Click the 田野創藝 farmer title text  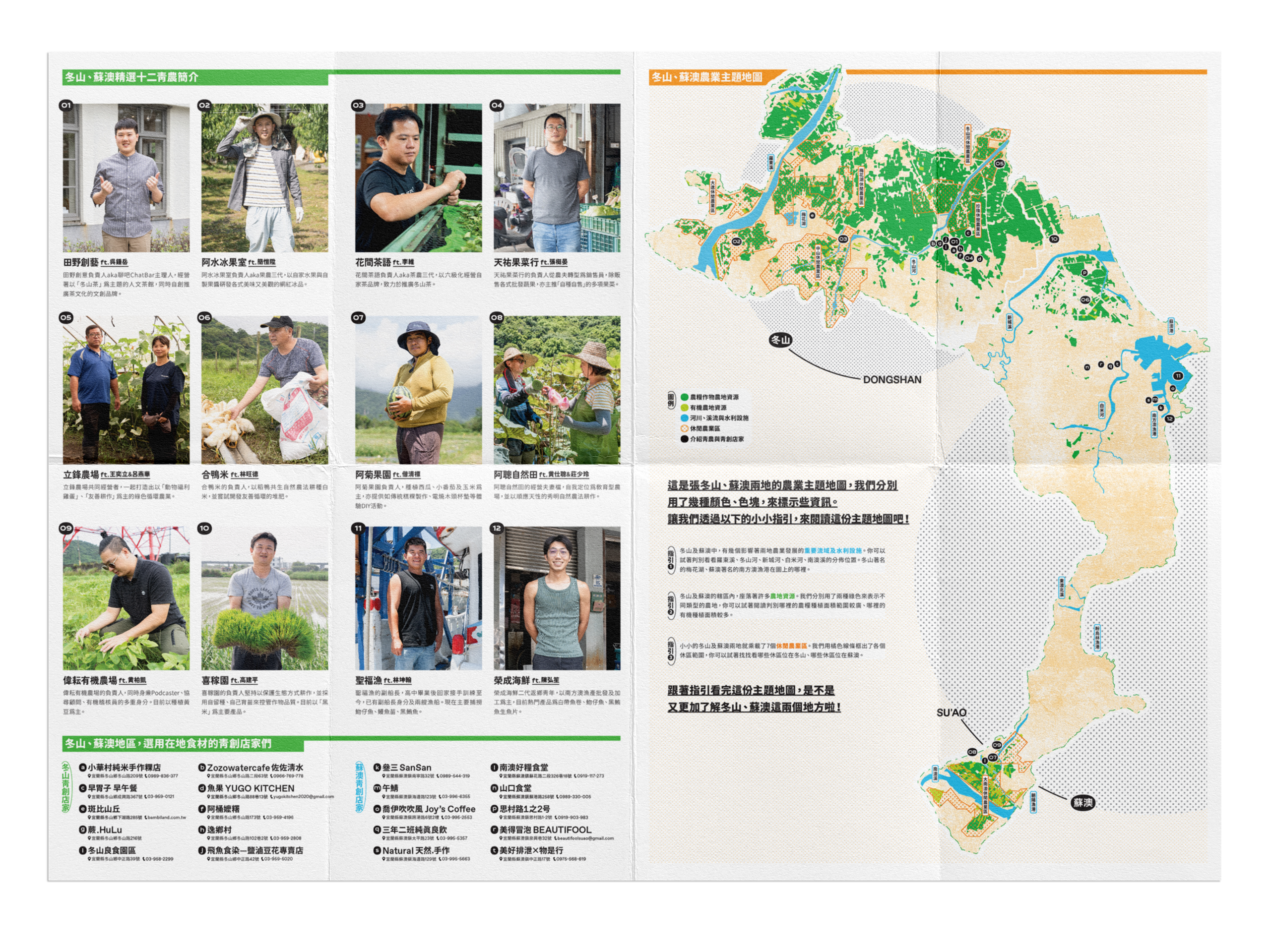(81, 262)
